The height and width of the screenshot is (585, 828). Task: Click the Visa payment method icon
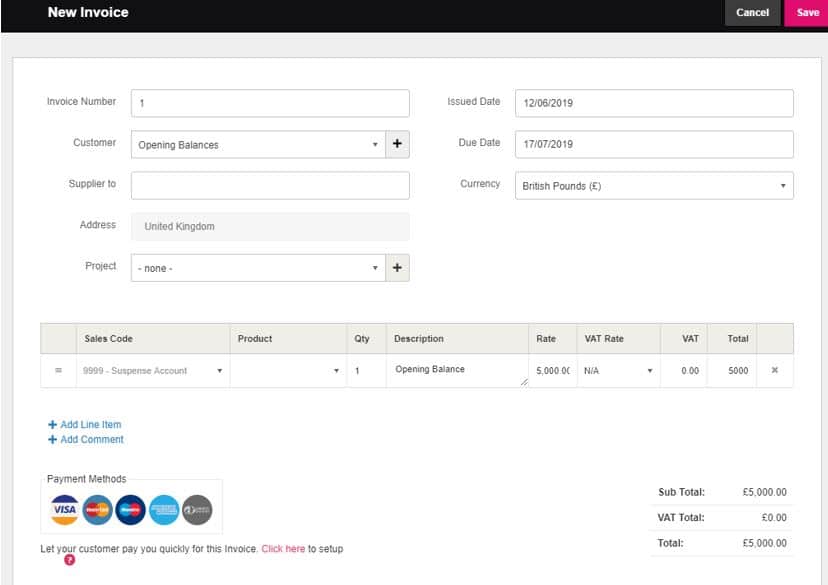tap(65, 510)
